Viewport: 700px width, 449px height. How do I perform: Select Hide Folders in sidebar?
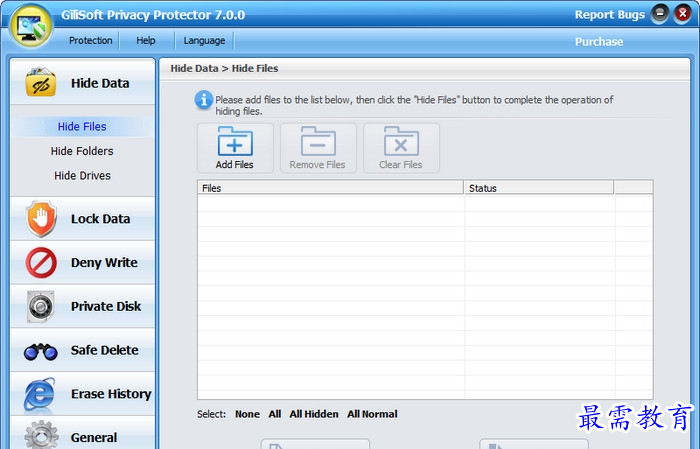click(82, 151)
